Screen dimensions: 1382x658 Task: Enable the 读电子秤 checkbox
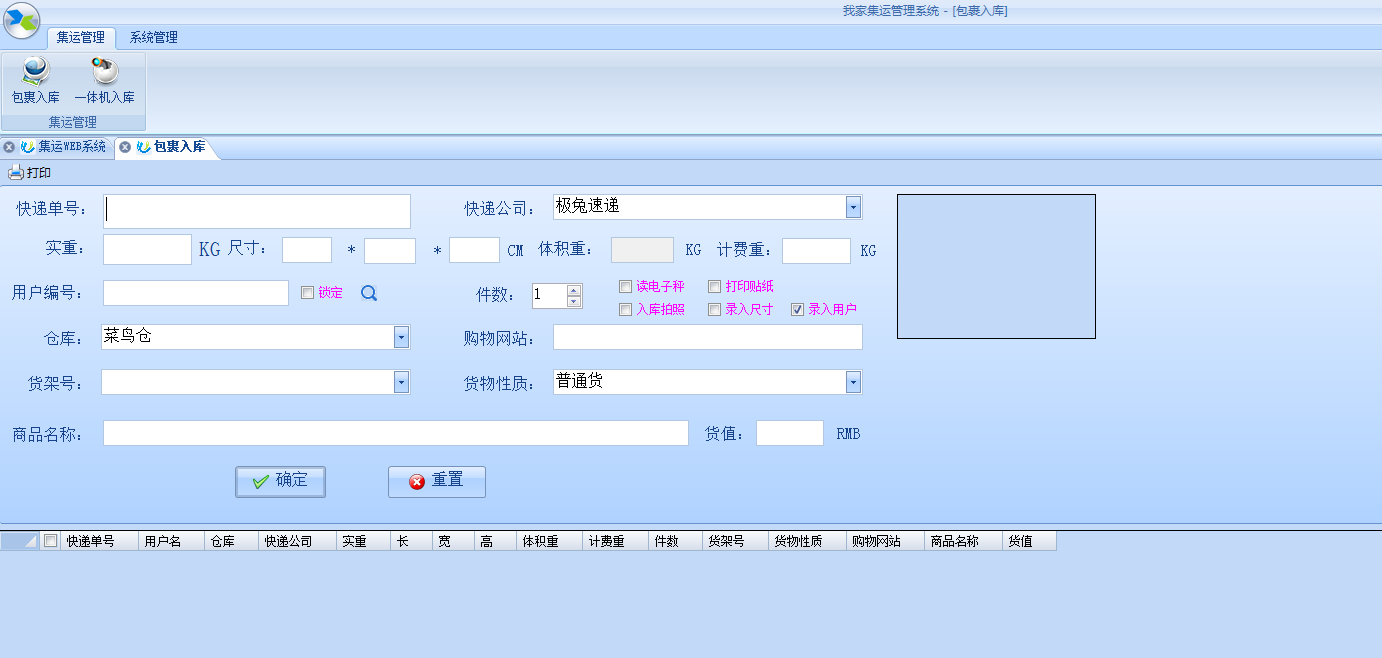click(x=626, y=287)
